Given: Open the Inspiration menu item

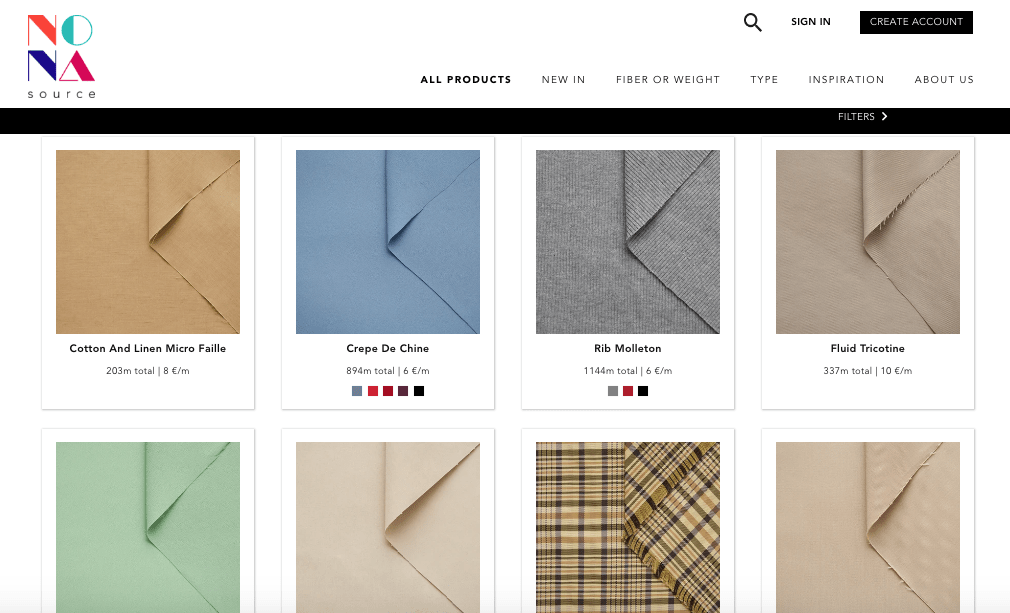Looking at the screenshot, I should (846, 80).
